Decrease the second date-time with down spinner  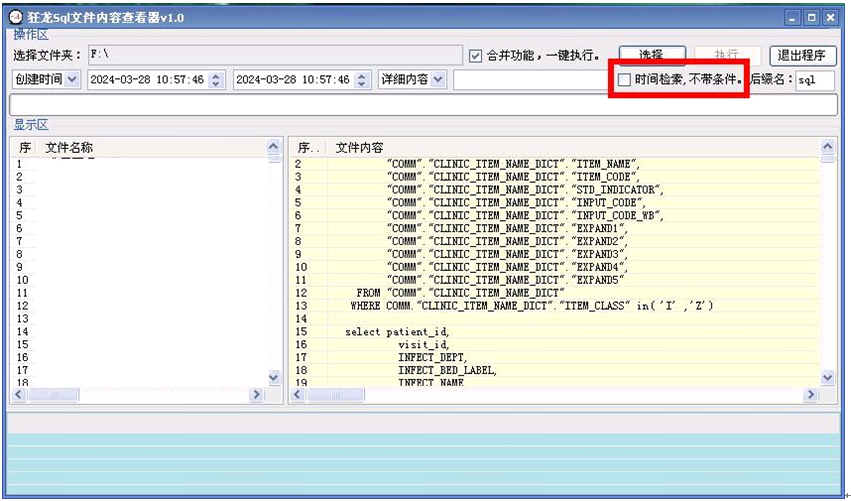(x=362, y=84)
